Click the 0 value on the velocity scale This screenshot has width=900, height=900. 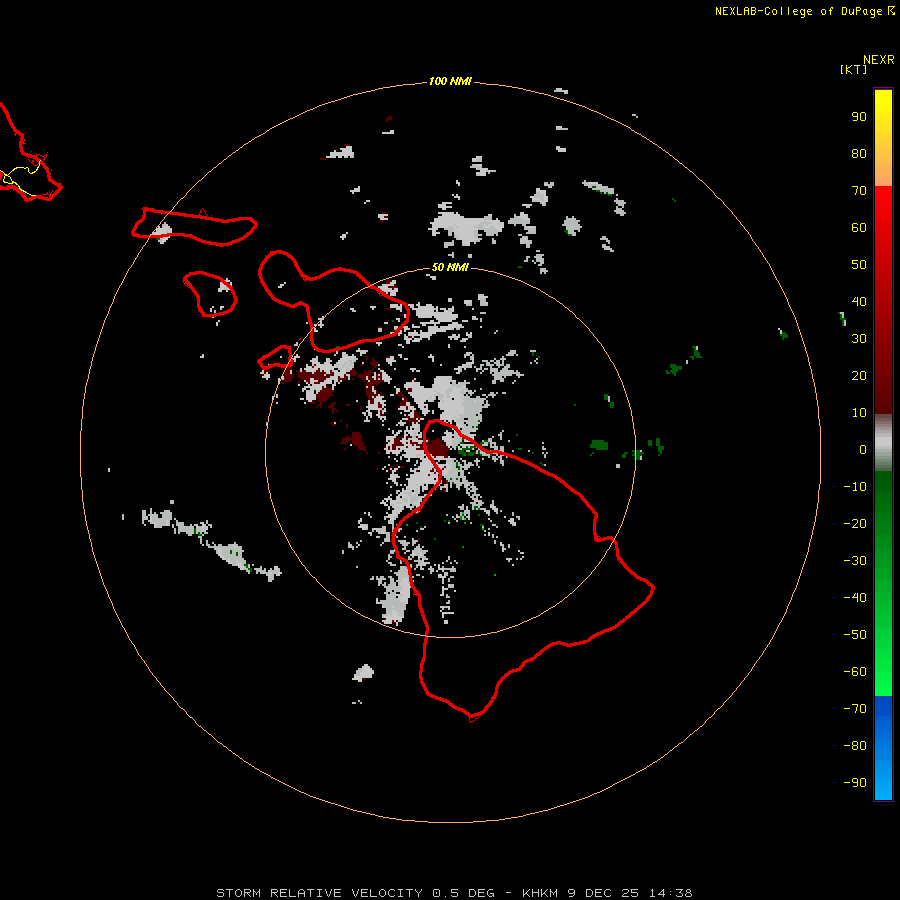pyautogui.click(x=863, y=449)
